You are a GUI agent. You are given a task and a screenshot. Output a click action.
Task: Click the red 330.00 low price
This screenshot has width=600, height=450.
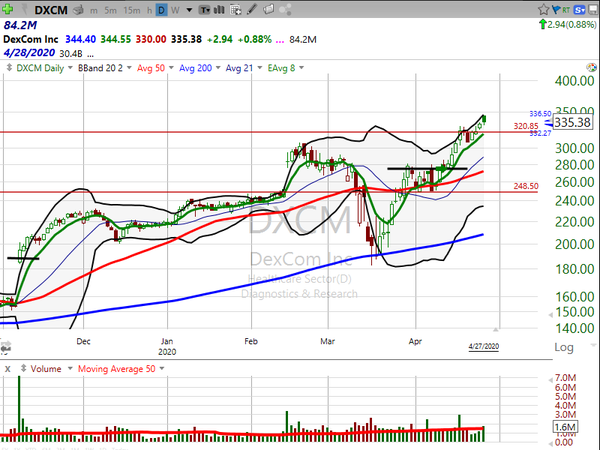151,39
